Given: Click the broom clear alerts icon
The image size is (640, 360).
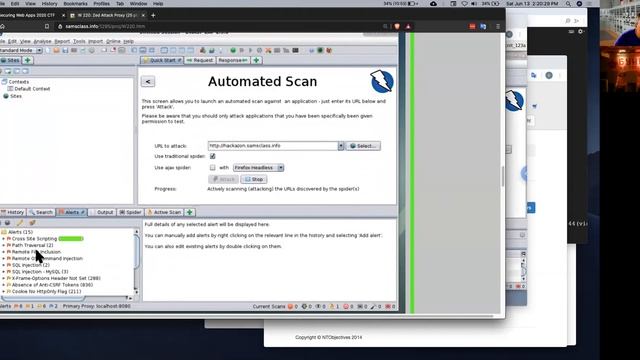Looking at the screenshot, I should click(x=32, y=223).
